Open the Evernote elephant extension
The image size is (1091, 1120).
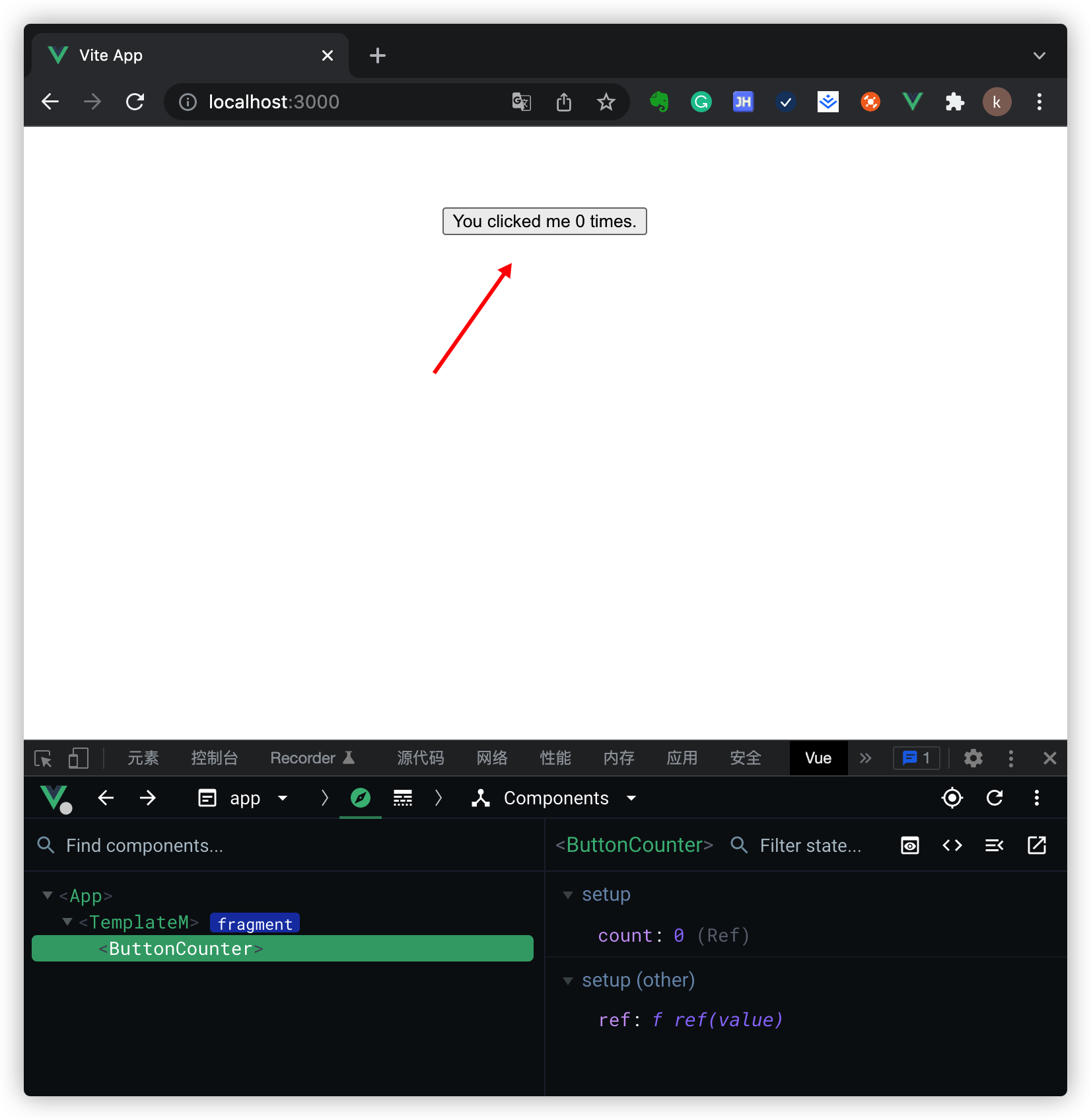point(658,102)
